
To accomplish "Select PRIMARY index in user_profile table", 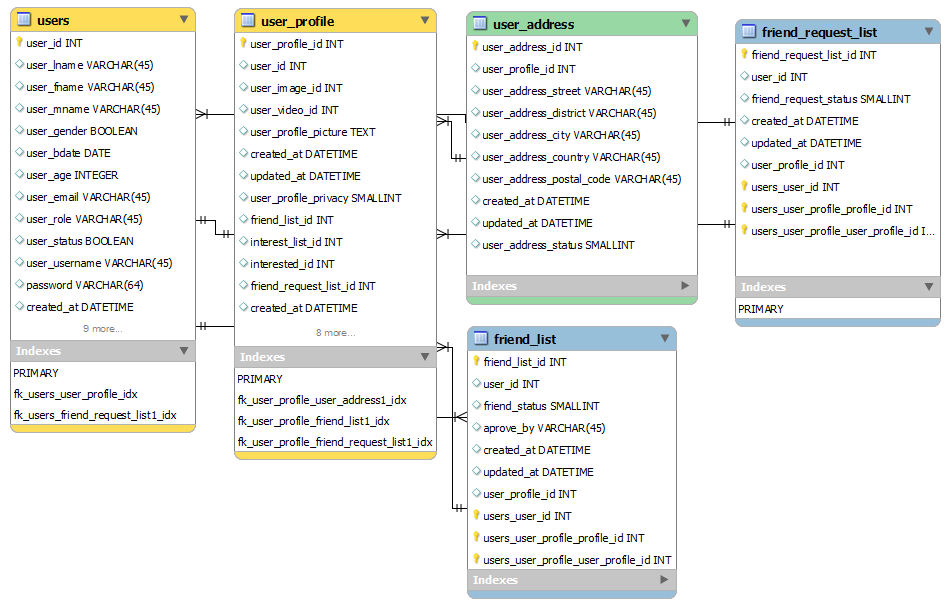I will (259, 379).
